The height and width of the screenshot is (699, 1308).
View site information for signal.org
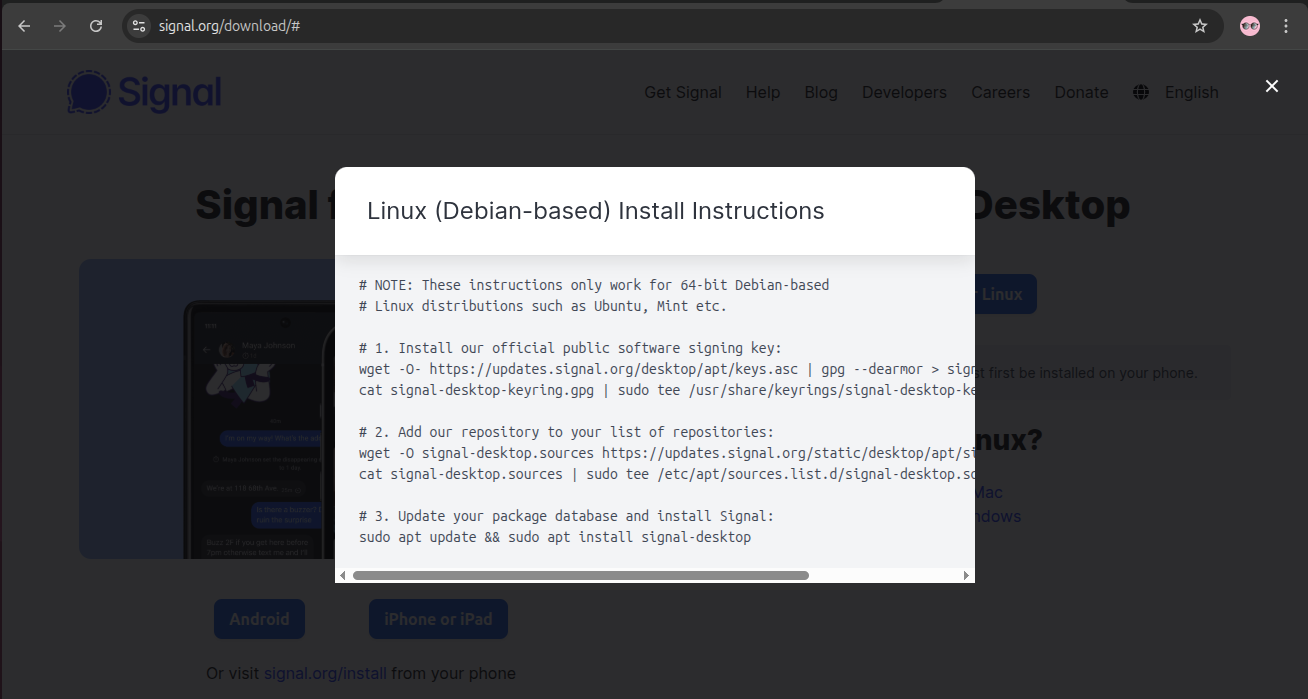139,26
